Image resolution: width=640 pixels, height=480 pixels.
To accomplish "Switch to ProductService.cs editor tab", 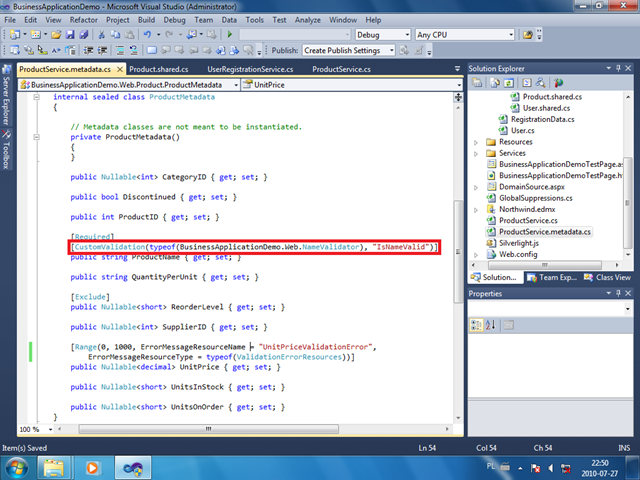I will [341, 69].
